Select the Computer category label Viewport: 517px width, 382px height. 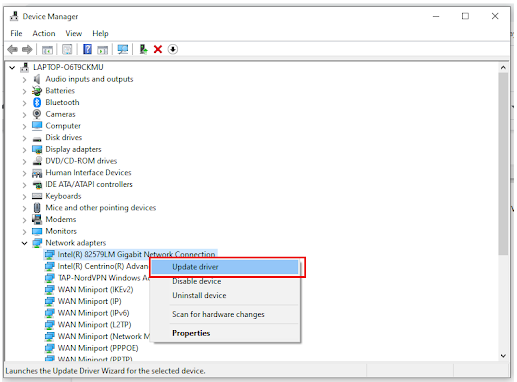pyautogui.click(x=63, y=126)
